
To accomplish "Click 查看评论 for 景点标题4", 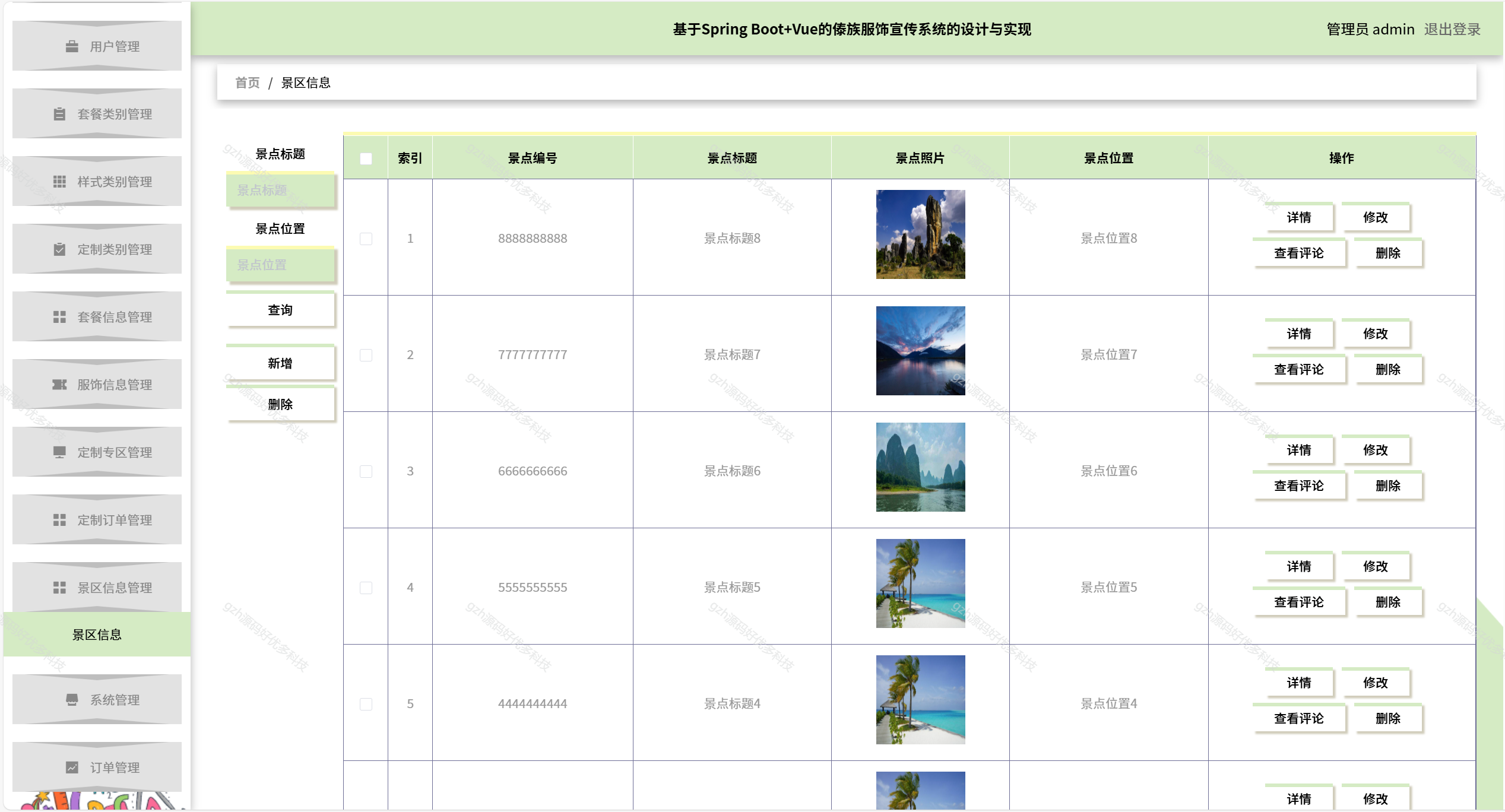I will pos(1299,718).
